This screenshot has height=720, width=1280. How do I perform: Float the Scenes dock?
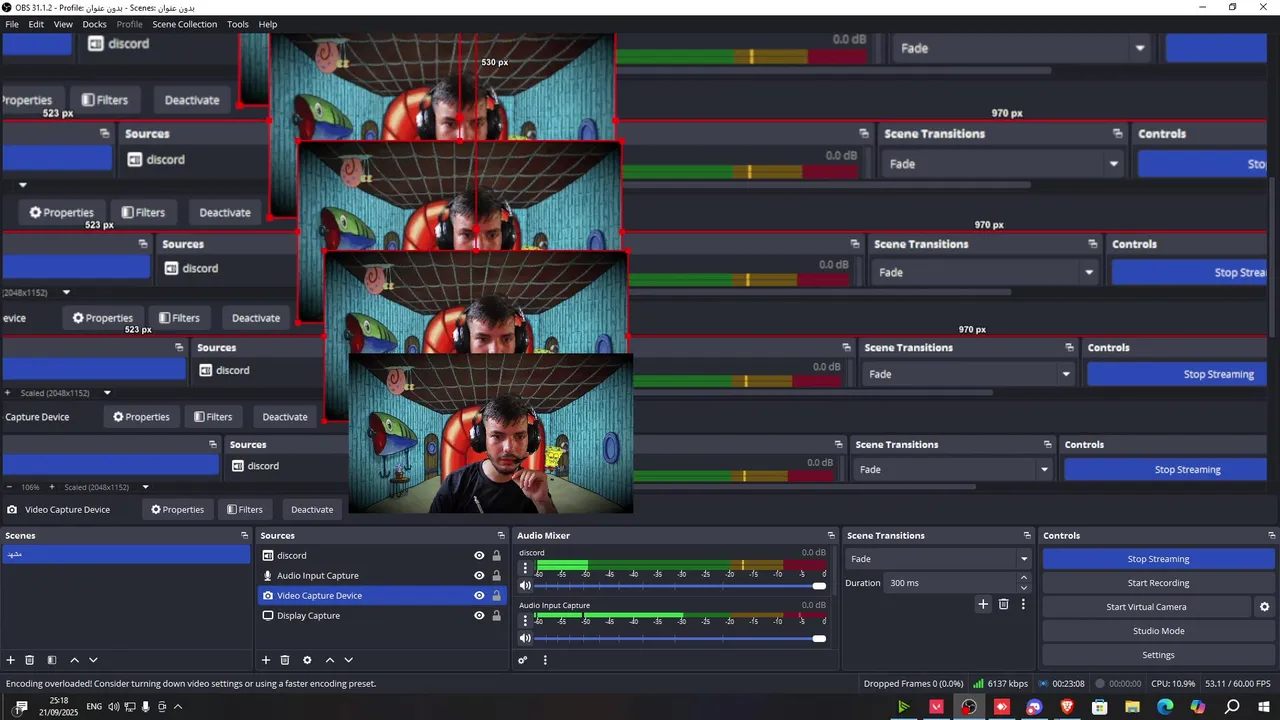[244, 536]
